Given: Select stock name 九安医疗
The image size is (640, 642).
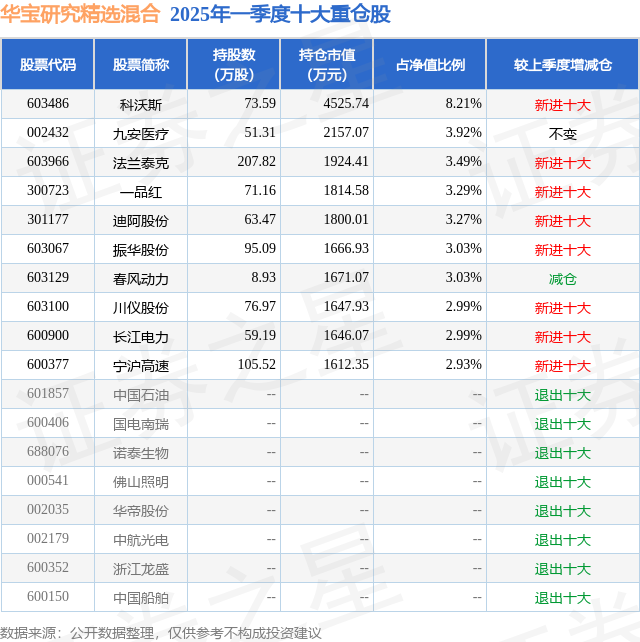Looking at the screenshot, I should pos(141,134).
